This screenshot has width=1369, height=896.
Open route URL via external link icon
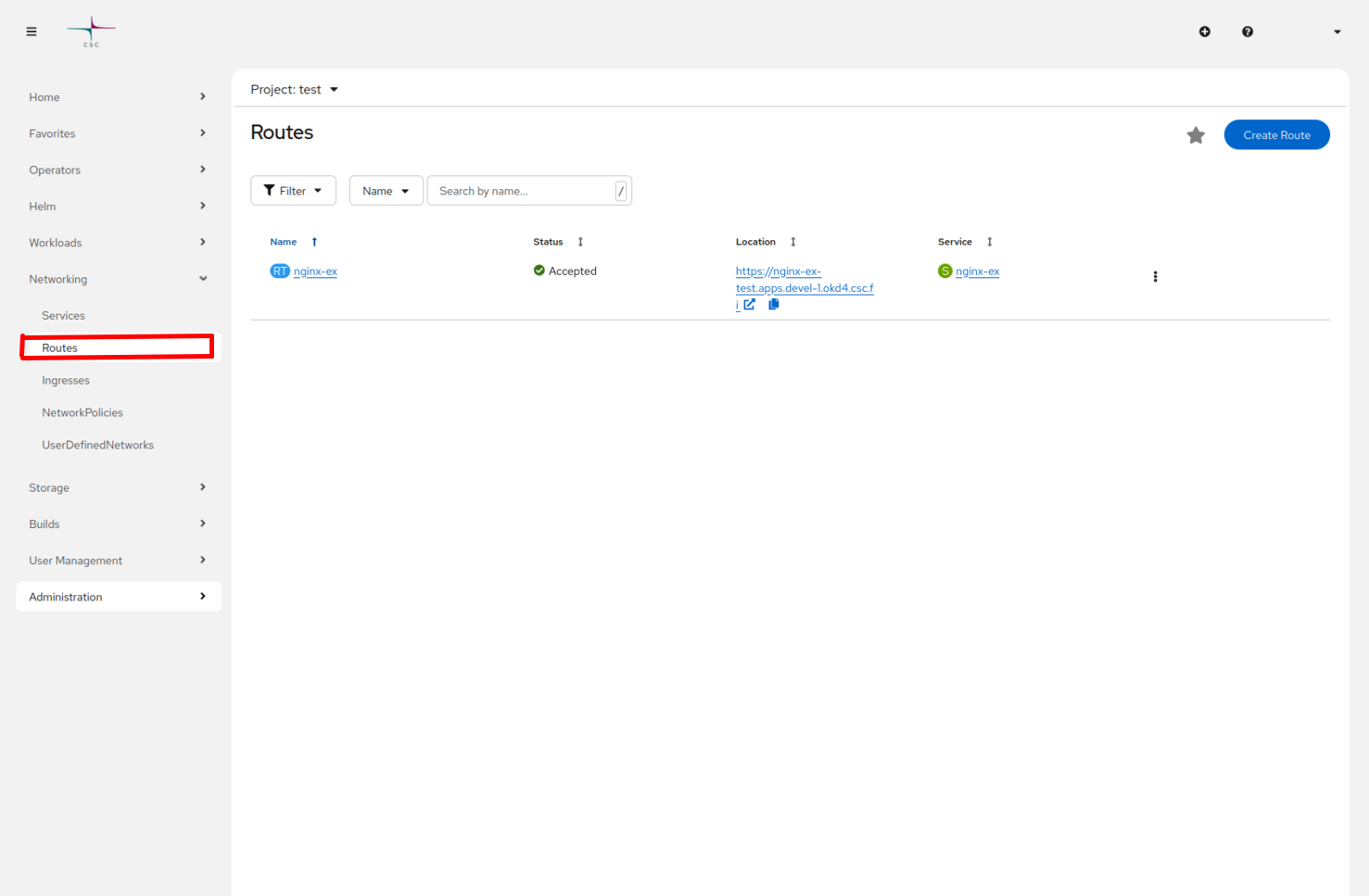(x=750, y=304)
